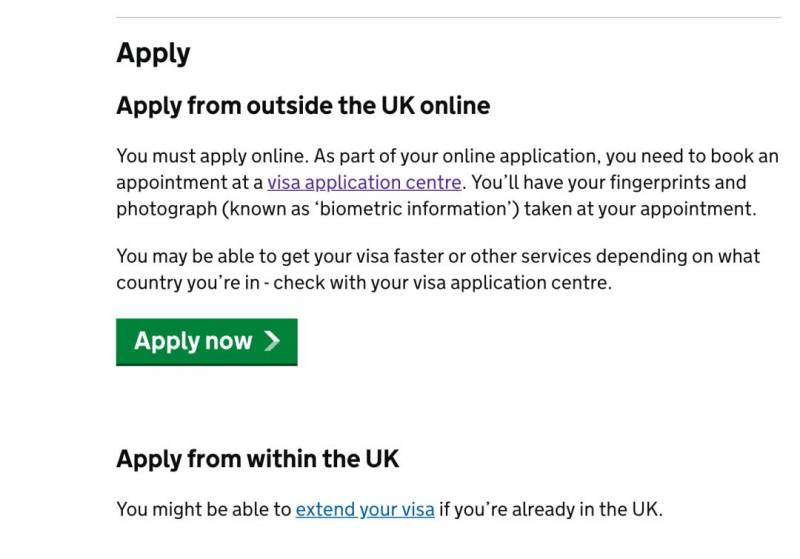Click the horizontal divider line above Apply

pos(448,18)
